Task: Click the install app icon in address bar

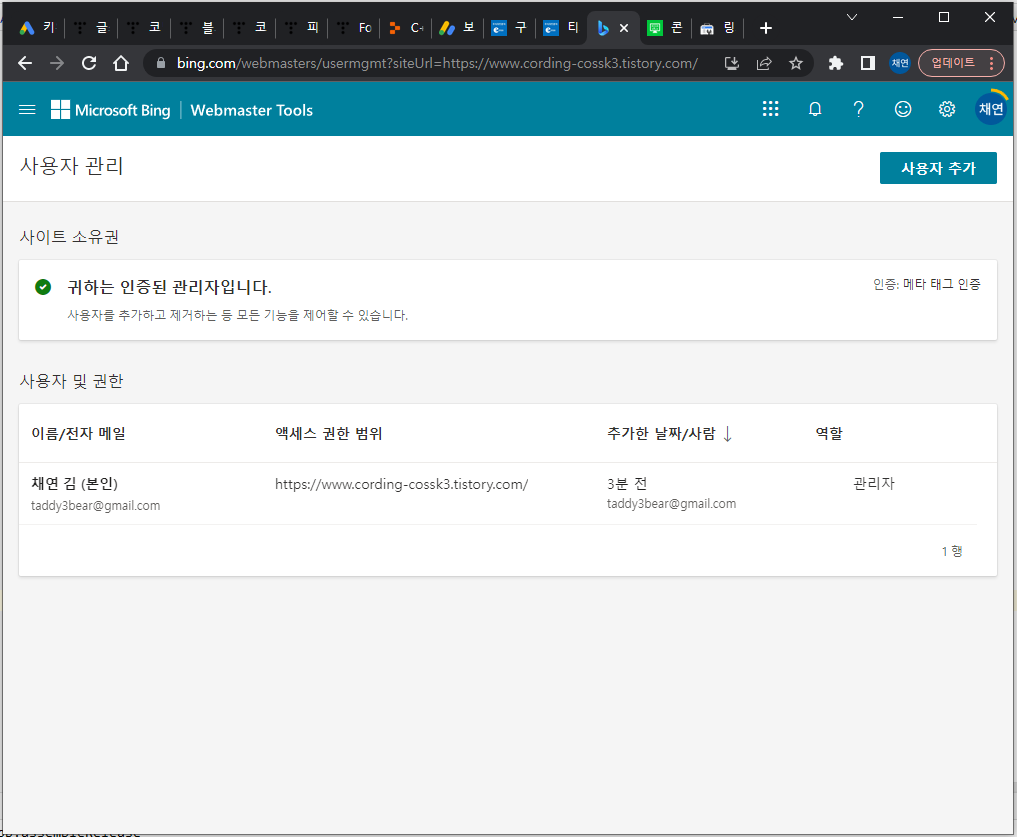Action: 732,63
